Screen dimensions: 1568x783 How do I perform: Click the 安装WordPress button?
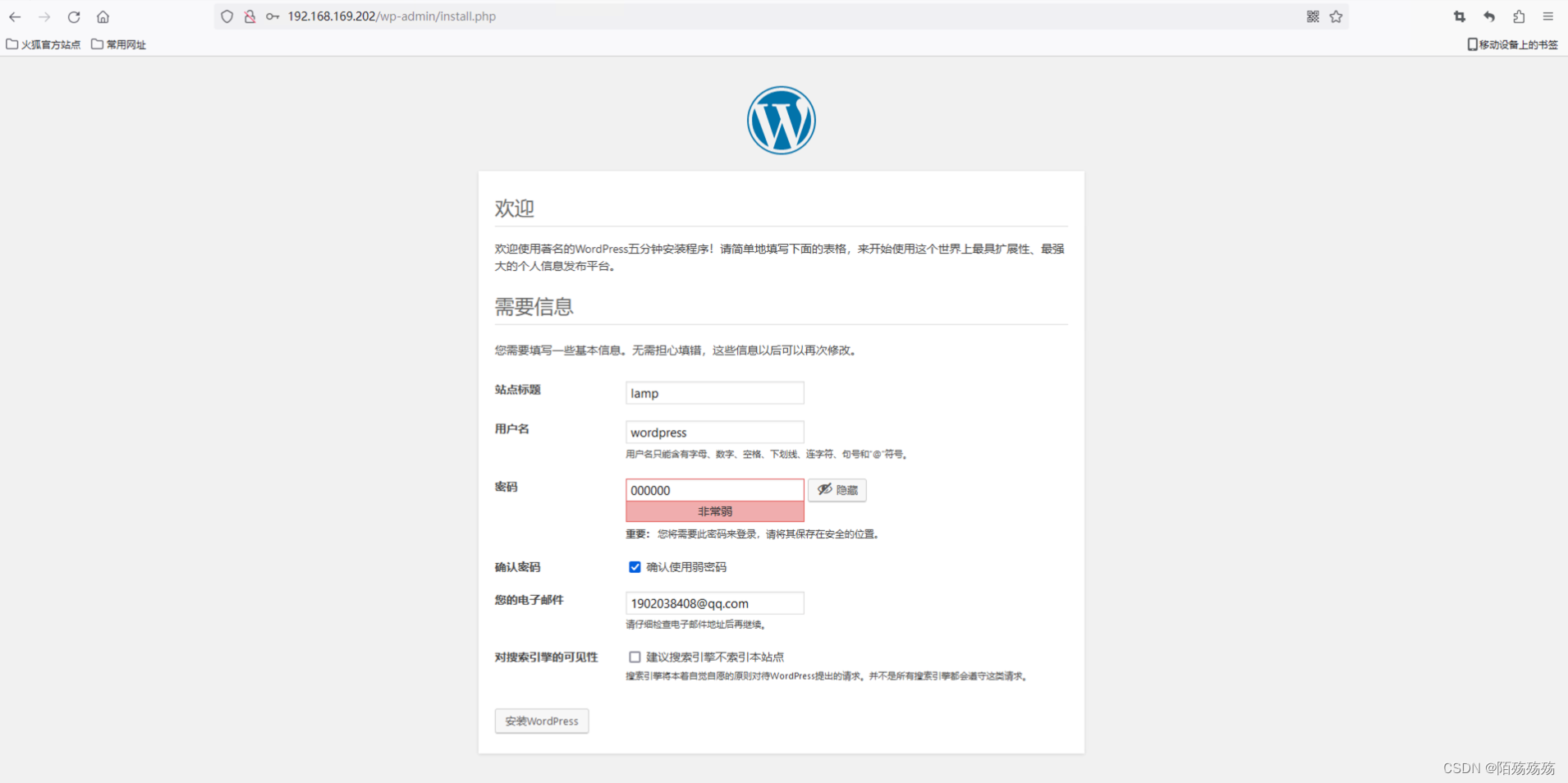(x=541, y=721)
